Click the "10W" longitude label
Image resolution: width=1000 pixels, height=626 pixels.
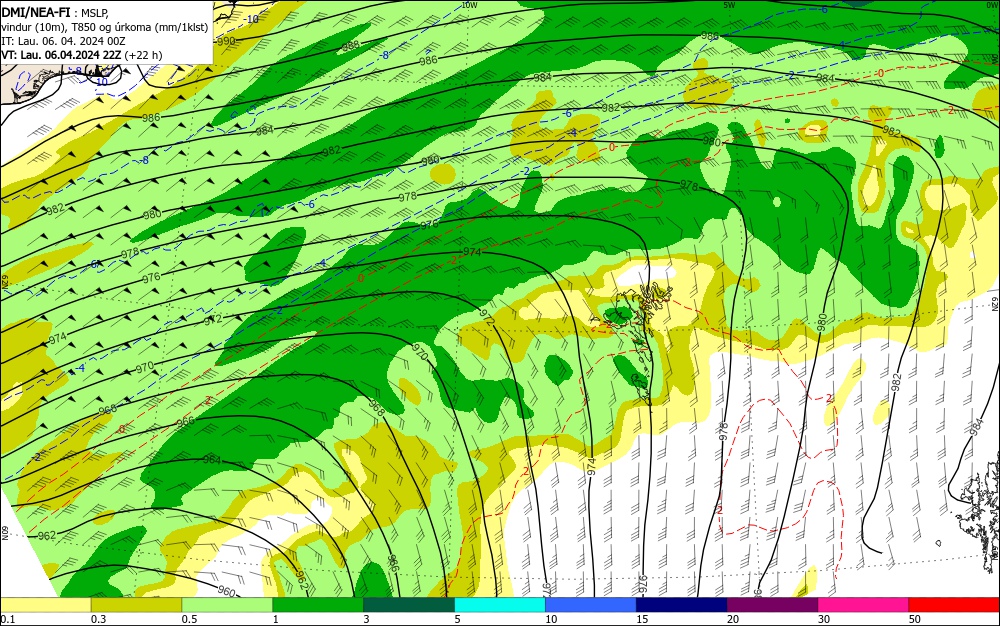[x=469, y=5]
